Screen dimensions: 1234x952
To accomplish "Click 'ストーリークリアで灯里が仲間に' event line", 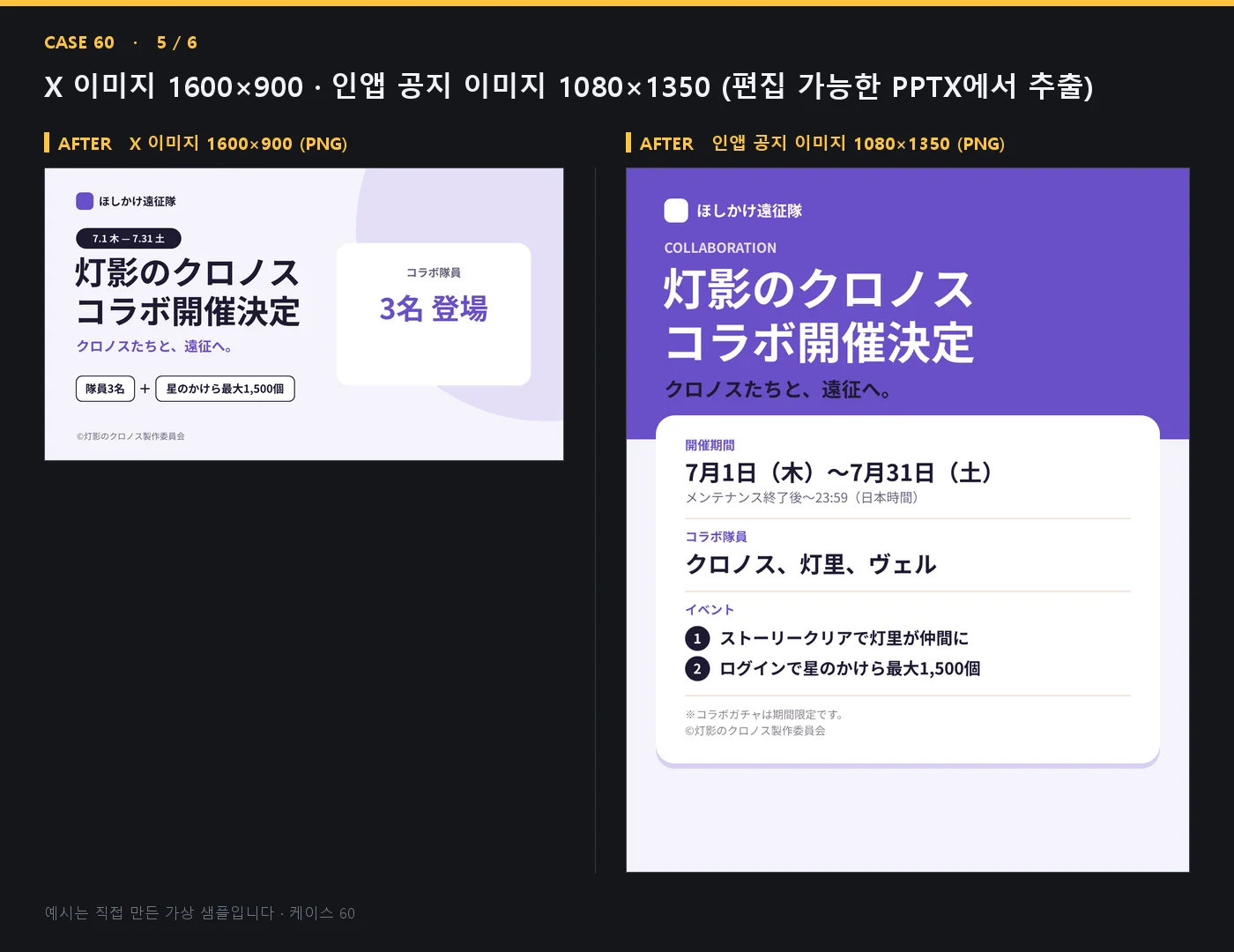I will point(844,638).
